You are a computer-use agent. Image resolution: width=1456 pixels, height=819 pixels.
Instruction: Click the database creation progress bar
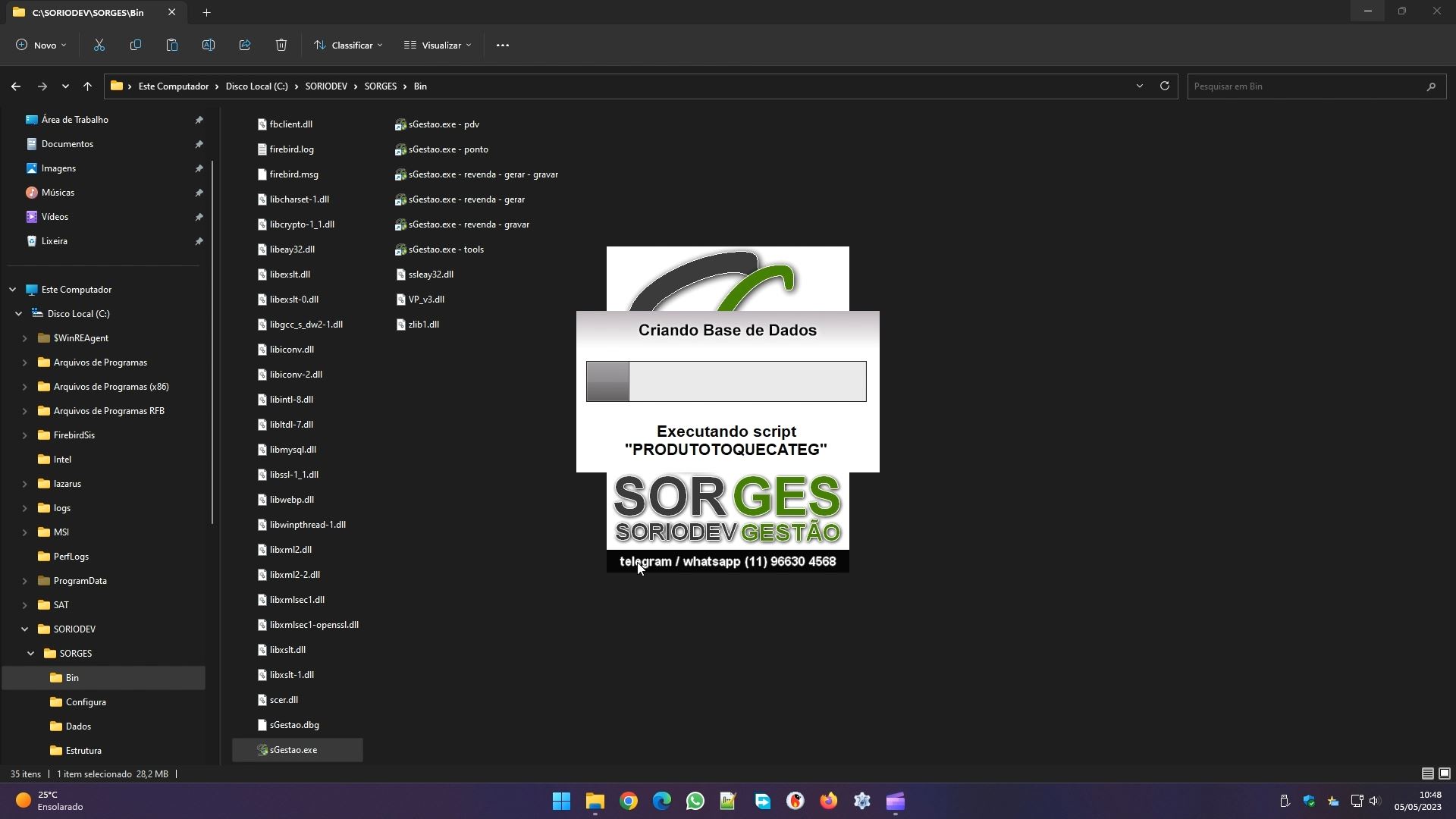726,381
